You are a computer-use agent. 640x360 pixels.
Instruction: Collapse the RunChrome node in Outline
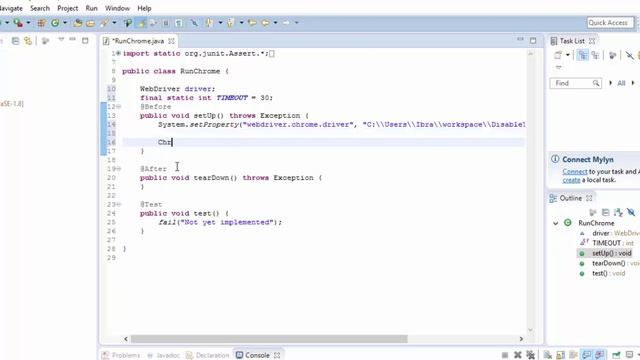pos(556,223)
